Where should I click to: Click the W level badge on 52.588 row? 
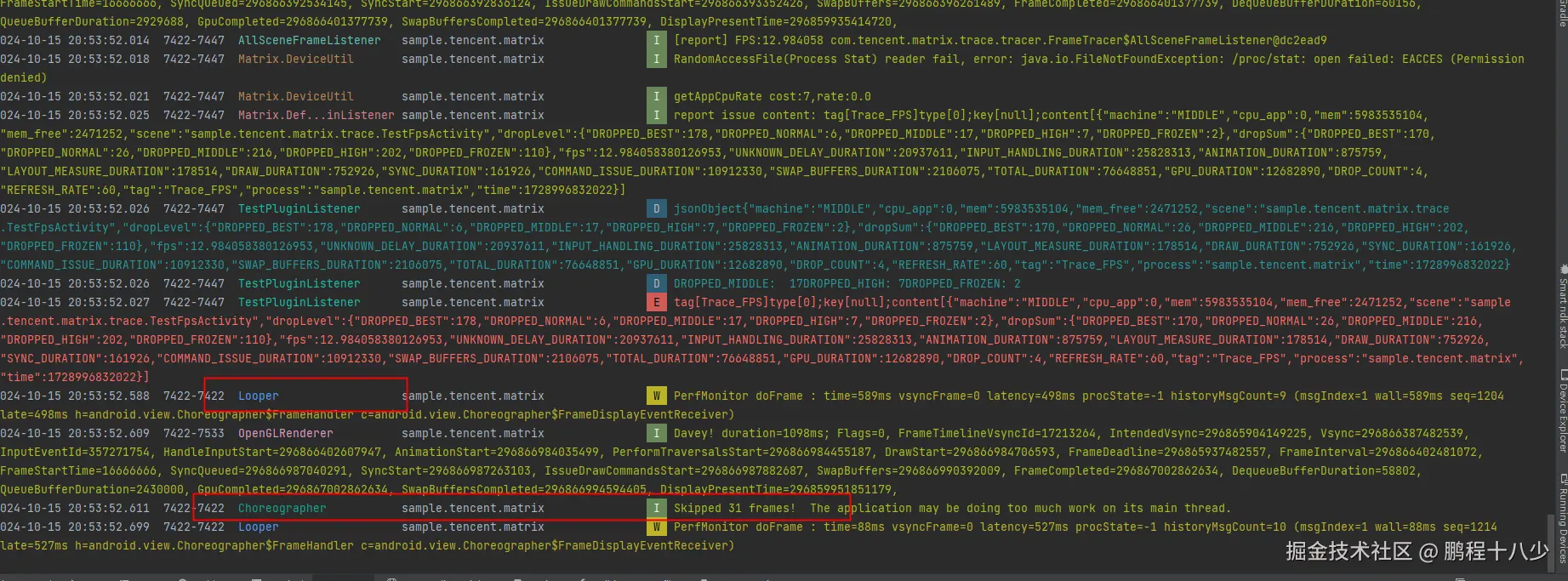click(656, 396)
